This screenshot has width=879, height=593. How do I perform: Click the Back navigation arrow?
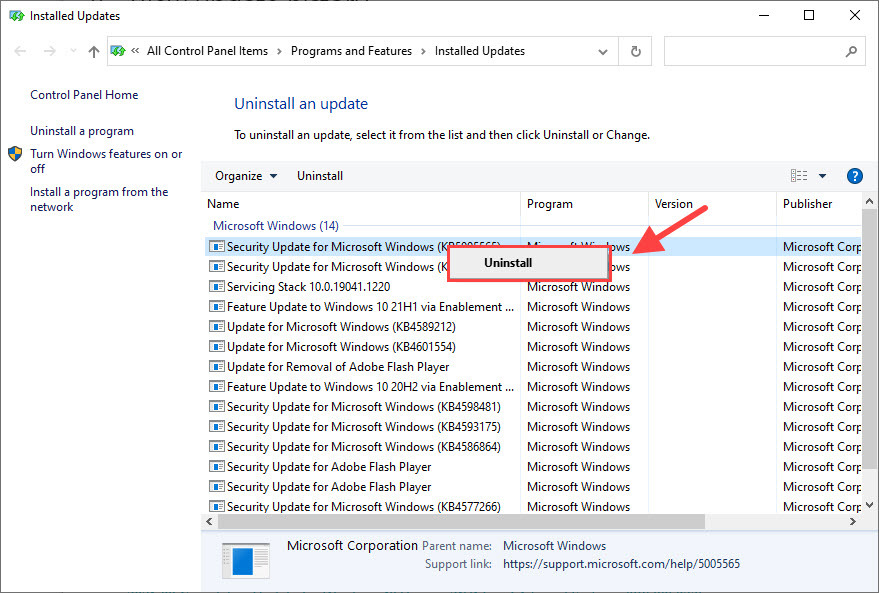(20, 51)
